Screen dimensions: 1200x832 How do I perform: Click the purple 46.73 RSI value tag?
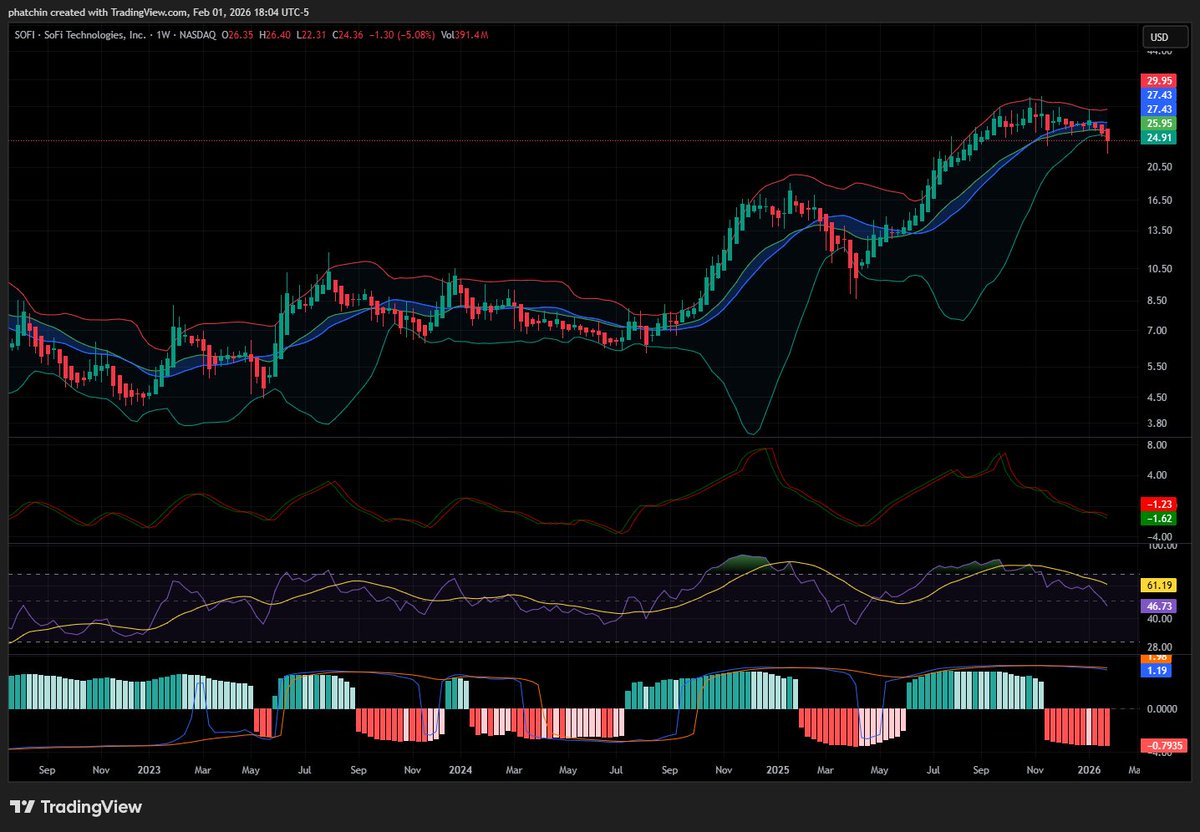[x=1158, y=605]
